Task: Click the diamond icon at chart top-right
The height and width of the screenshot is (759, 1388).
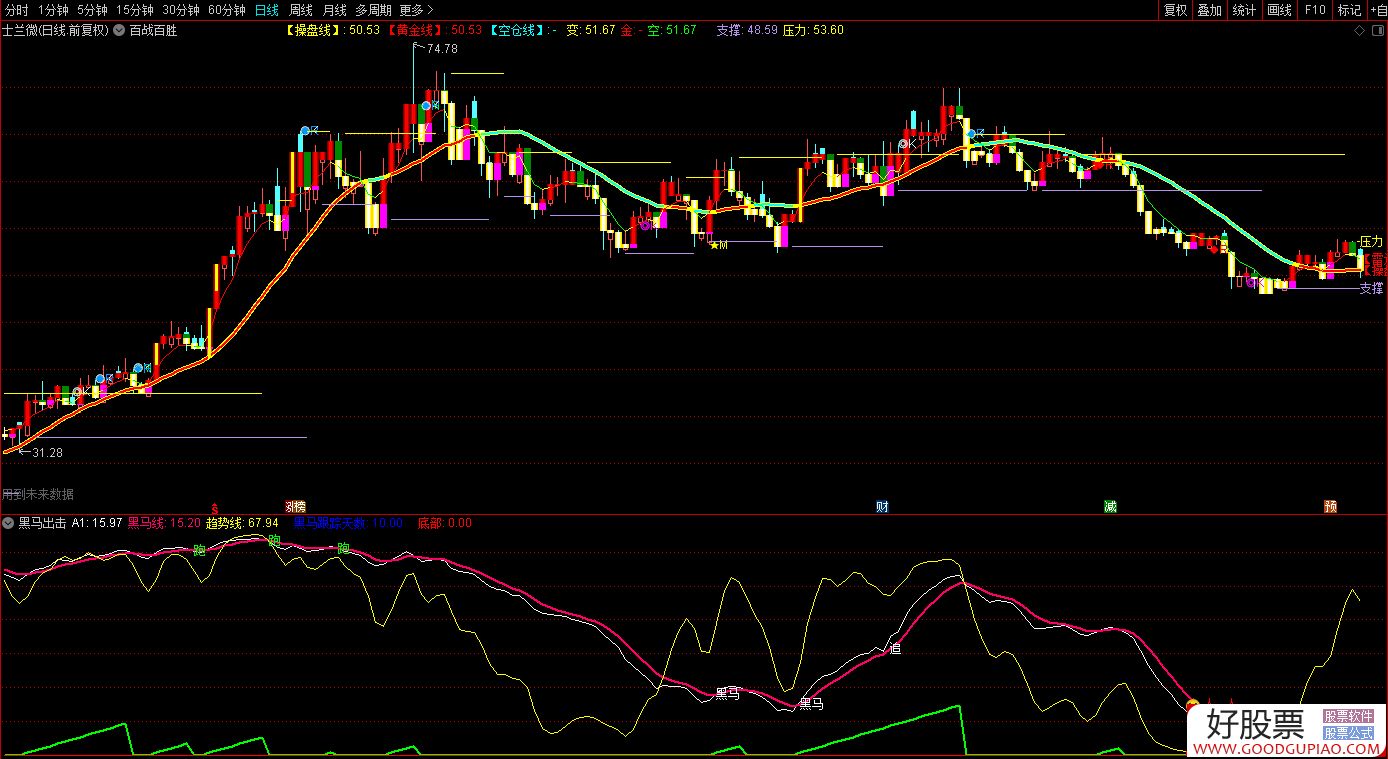Action: pyautogui.click(x=1360, y=31)
